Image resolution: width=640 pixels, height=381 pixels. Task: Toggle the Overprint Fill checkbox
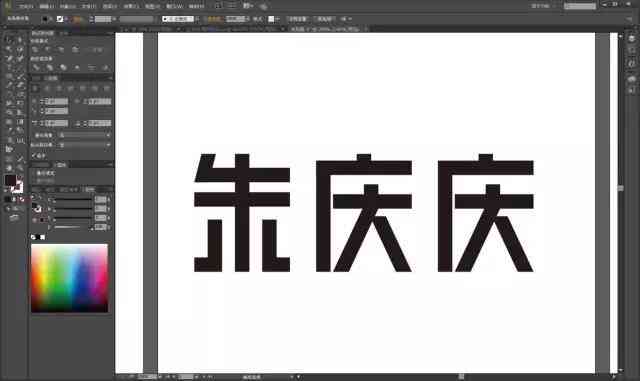pos(34,173)
